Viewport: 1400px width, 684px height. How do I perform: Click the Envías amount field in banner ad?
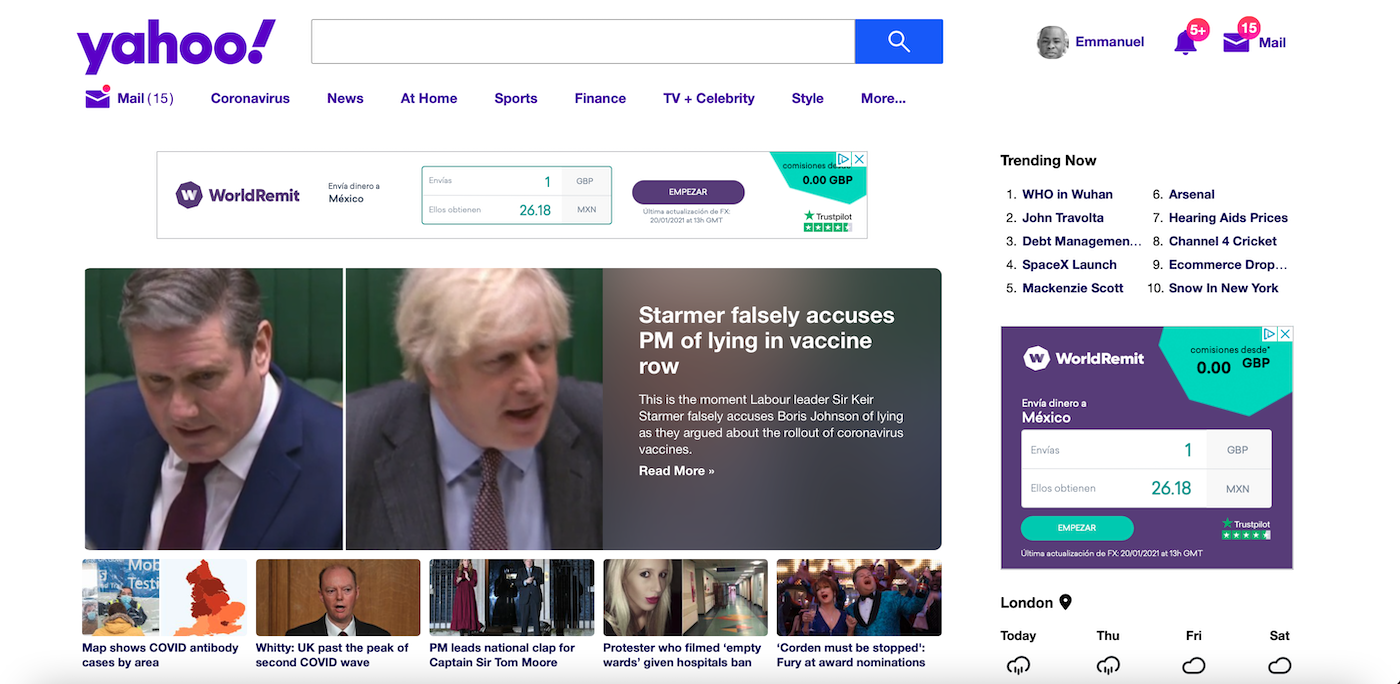[x=492, y=181]
